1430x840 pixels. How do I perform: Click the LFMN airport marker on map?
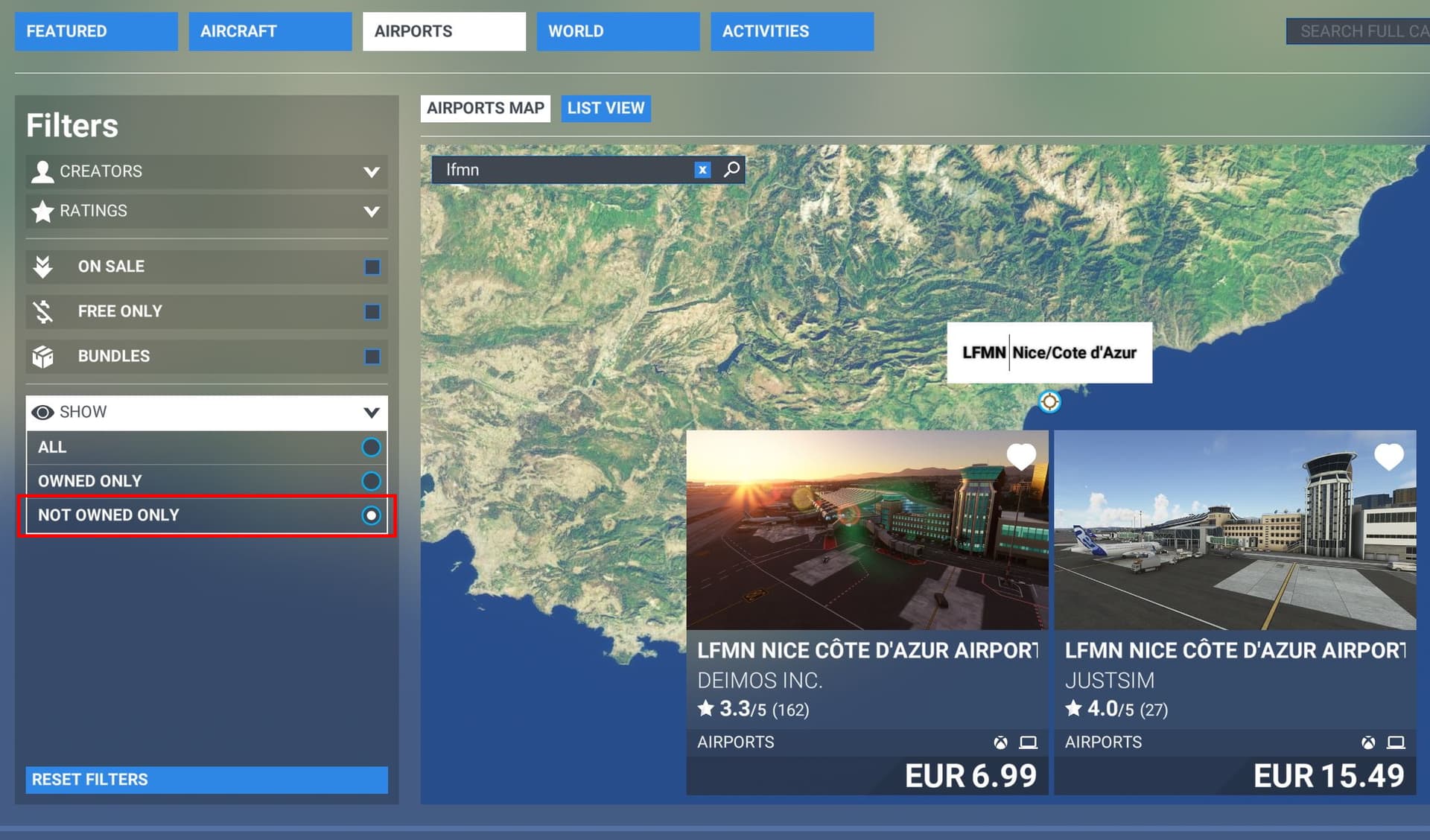click(x=1049, y=402)
